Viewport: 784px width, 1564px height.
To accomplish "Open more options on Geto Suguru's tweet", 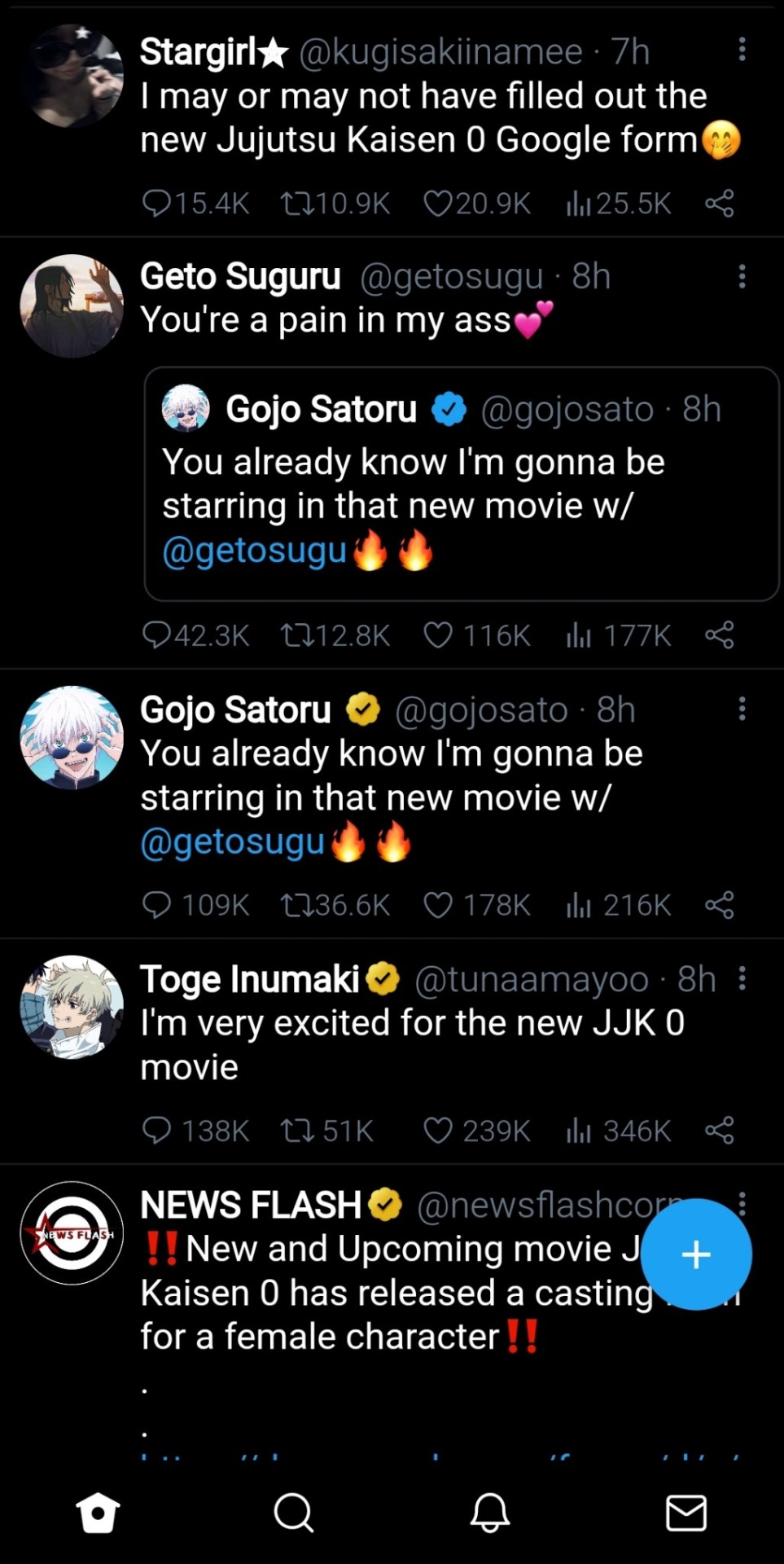I will click(x=742, y=277).
